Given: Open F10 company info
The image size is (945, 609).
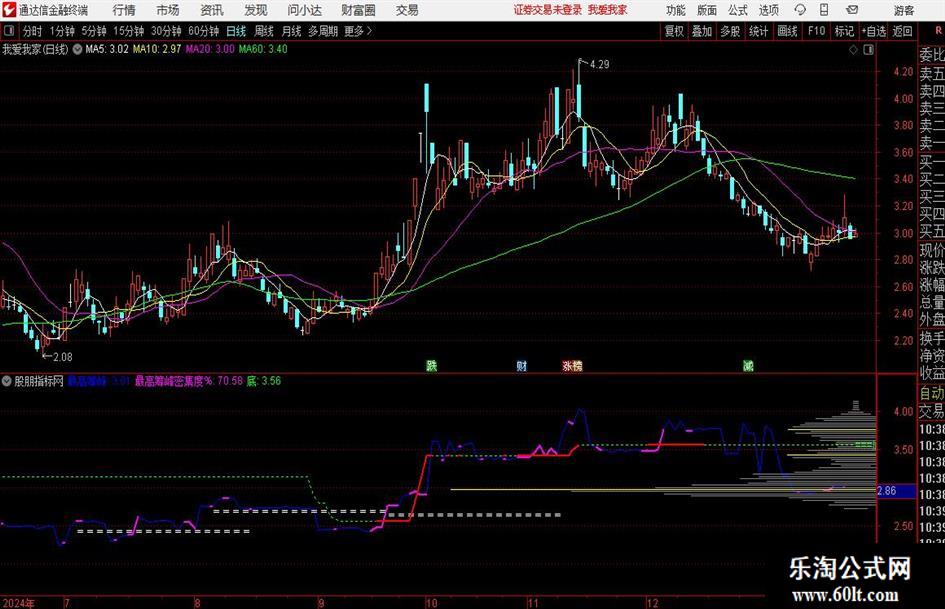Looking at the screenshot, I should [817, 31].
